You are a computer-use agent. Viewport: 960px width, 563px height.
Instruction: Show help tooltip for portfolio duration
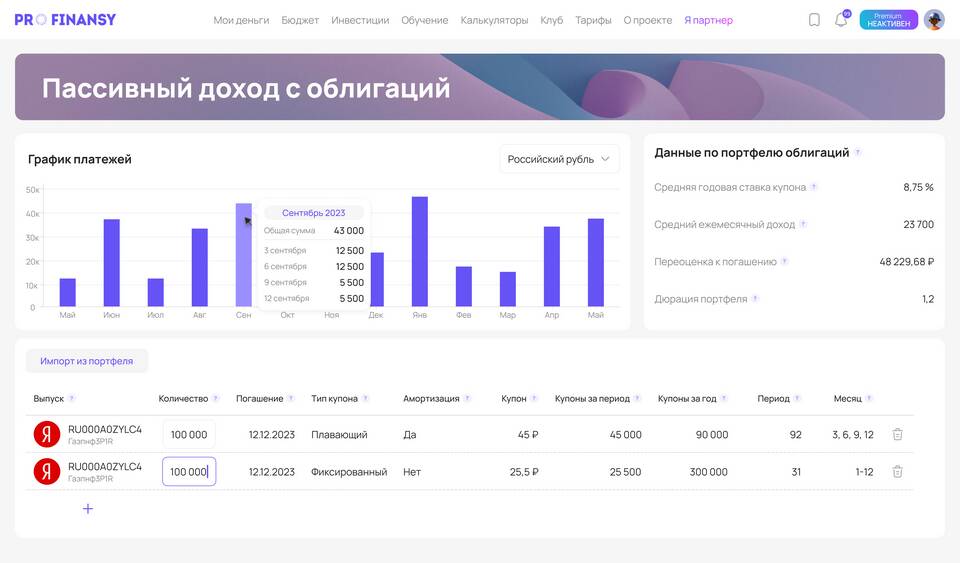click(755, 299)
